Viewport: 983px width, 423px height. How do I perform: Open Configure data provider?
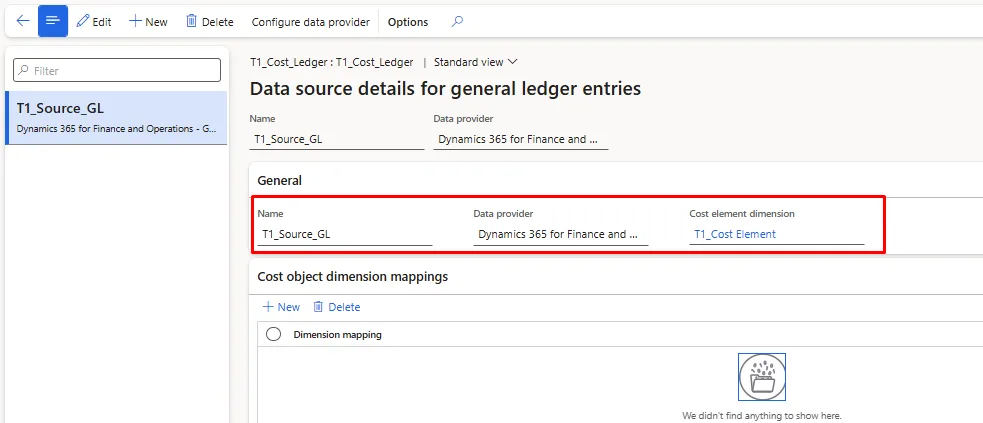pyautogui.click(x=311, y=22)
